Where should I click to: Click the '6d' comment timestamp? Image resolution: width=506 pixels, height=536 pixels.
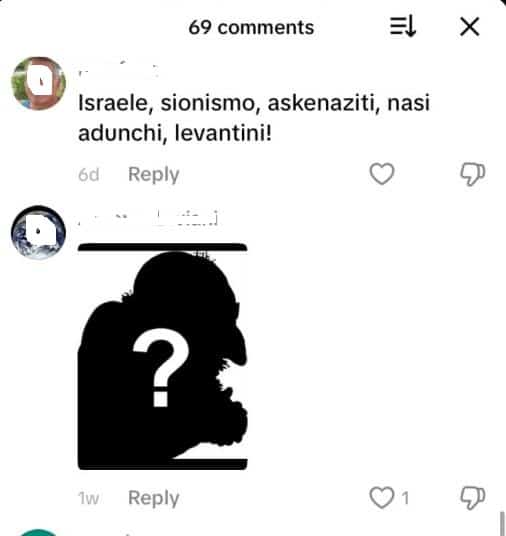89,175
